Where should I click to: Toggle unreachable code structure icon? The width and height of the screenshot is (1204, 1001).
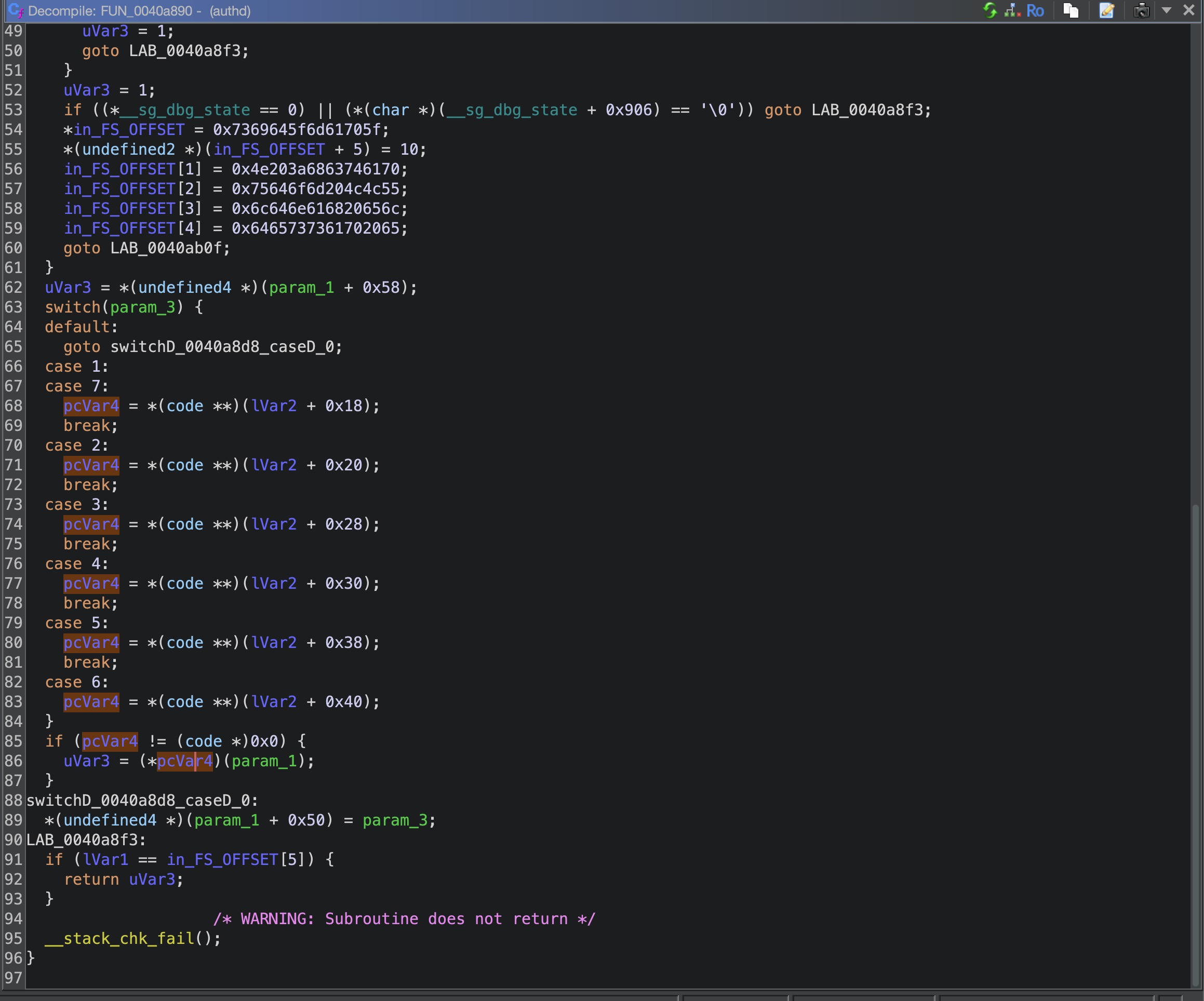point(1012,10)
